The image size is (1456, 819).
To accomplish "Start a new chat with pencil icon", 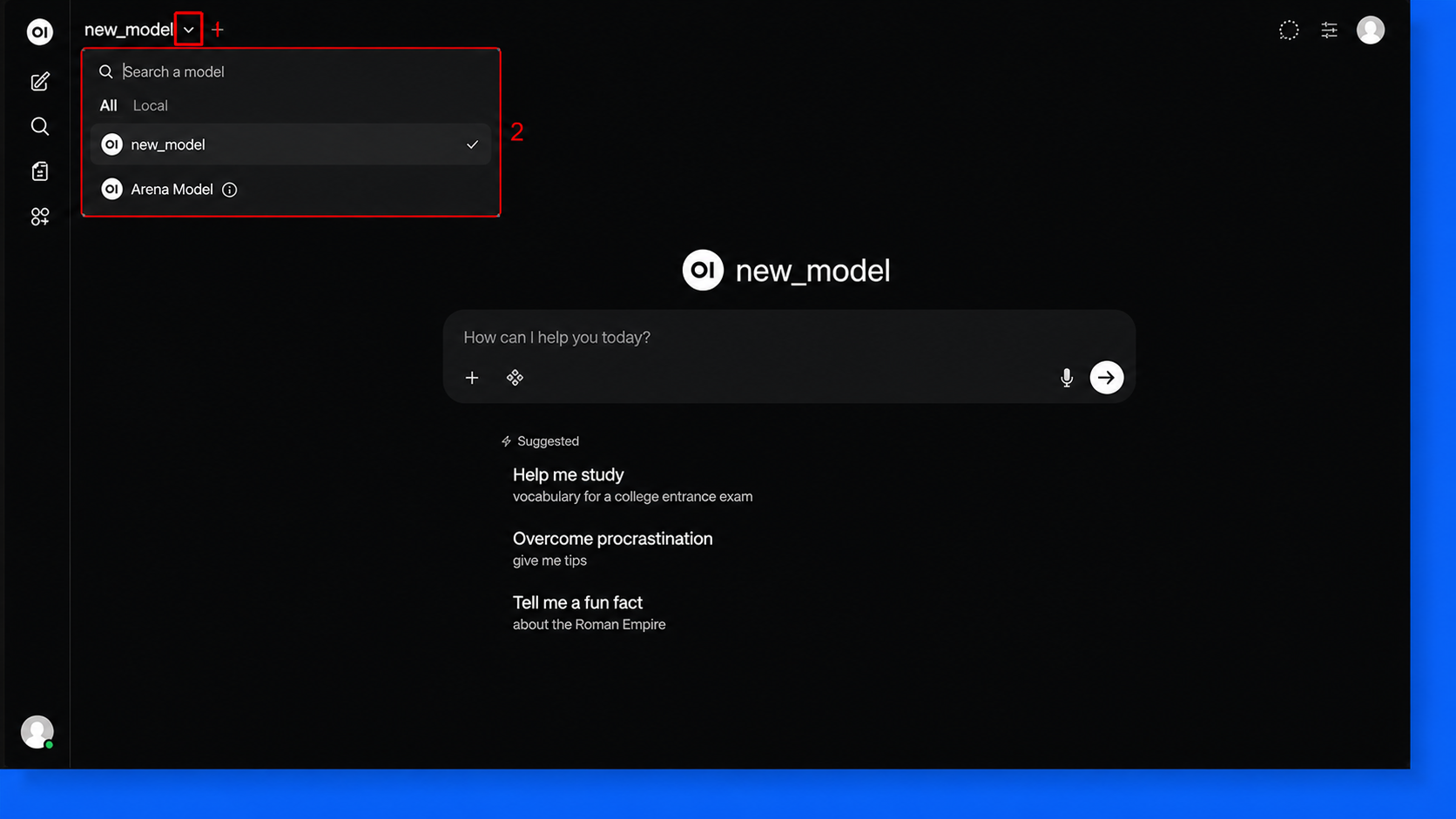I will pyautogui.click(x=40, y=82).
